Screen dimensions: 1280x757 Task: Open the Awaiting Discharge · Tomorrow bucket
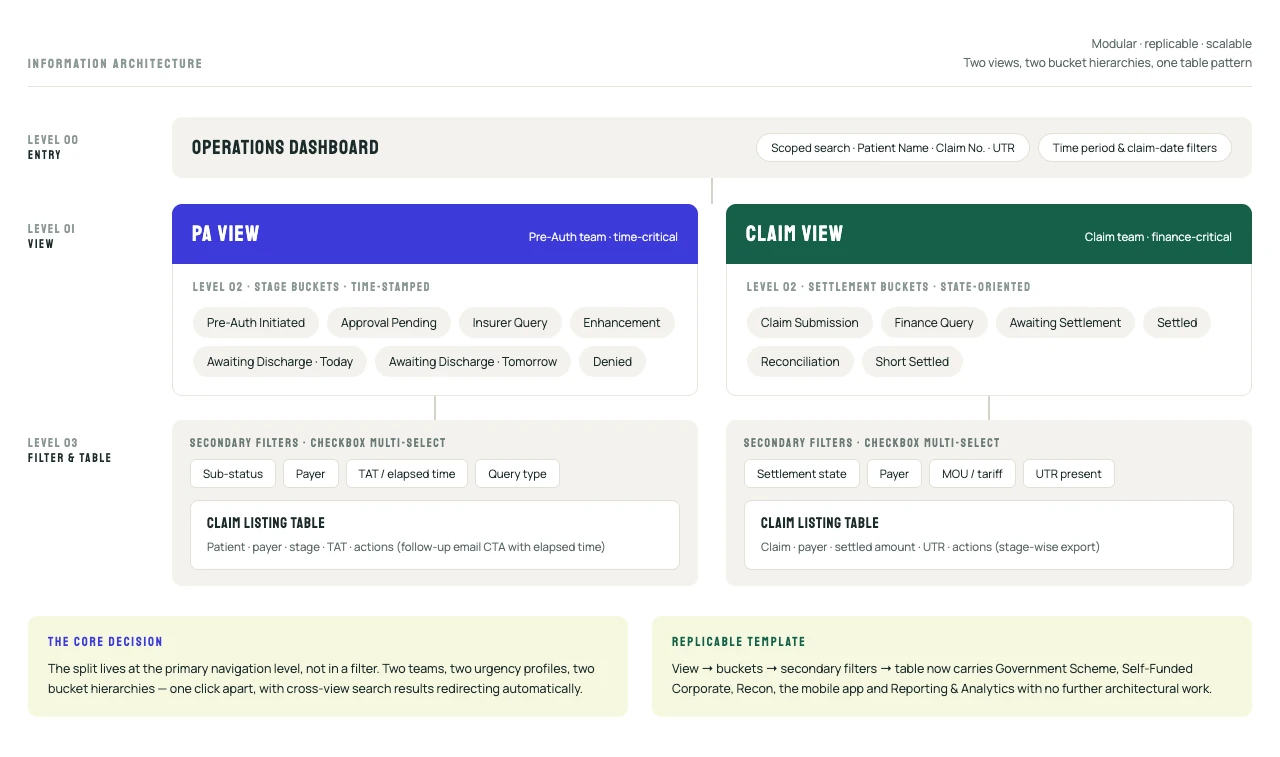(x=473, y=362)
